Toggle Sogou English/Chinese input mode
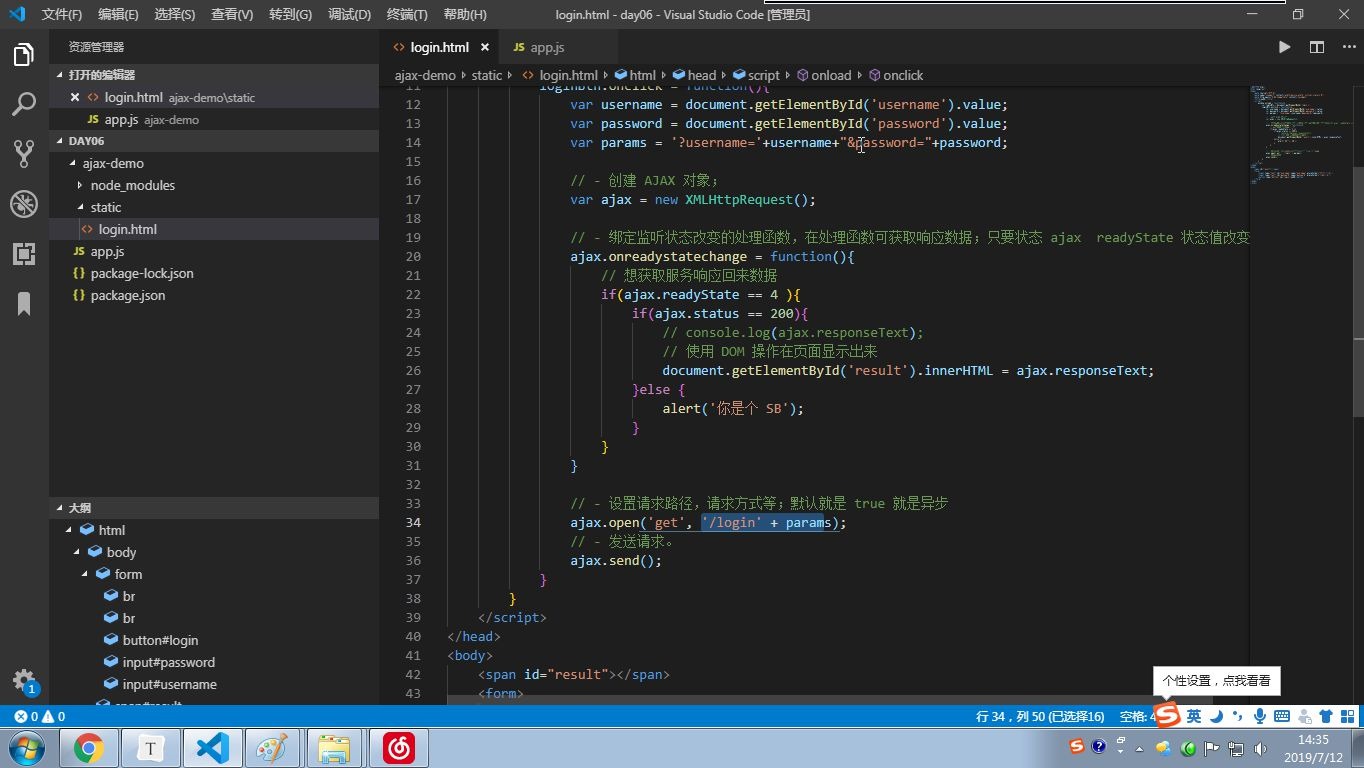The image size is (1364, 768). point(1193,716)
